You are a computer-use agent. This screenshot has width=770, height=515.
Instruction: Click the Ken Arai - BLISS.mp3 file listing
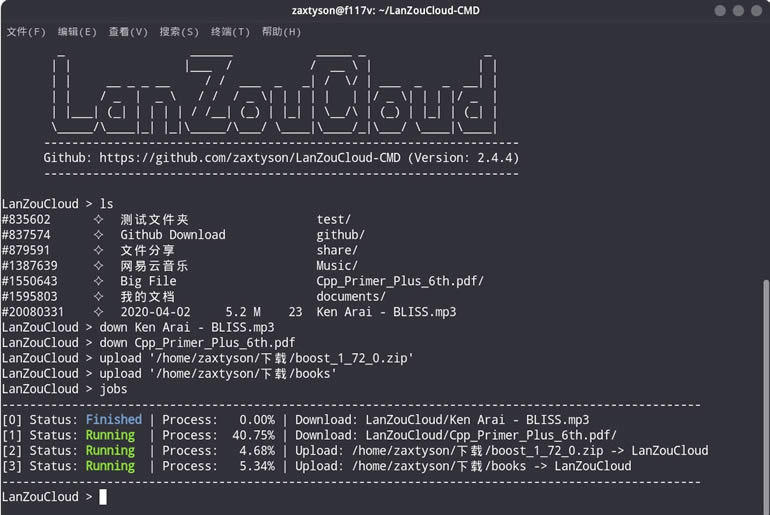(386, 312)
